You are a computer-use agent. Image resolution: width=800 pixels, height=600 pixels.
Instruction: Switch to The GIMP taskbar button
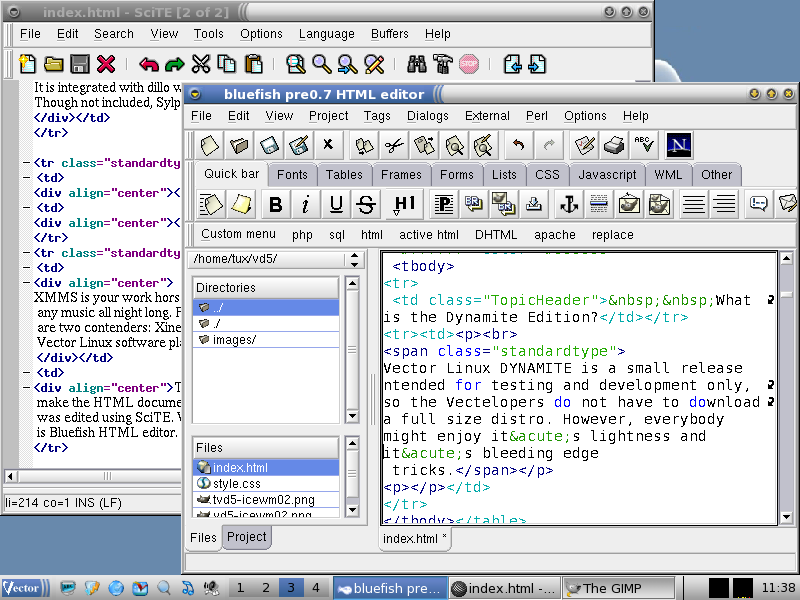[612, 588]
